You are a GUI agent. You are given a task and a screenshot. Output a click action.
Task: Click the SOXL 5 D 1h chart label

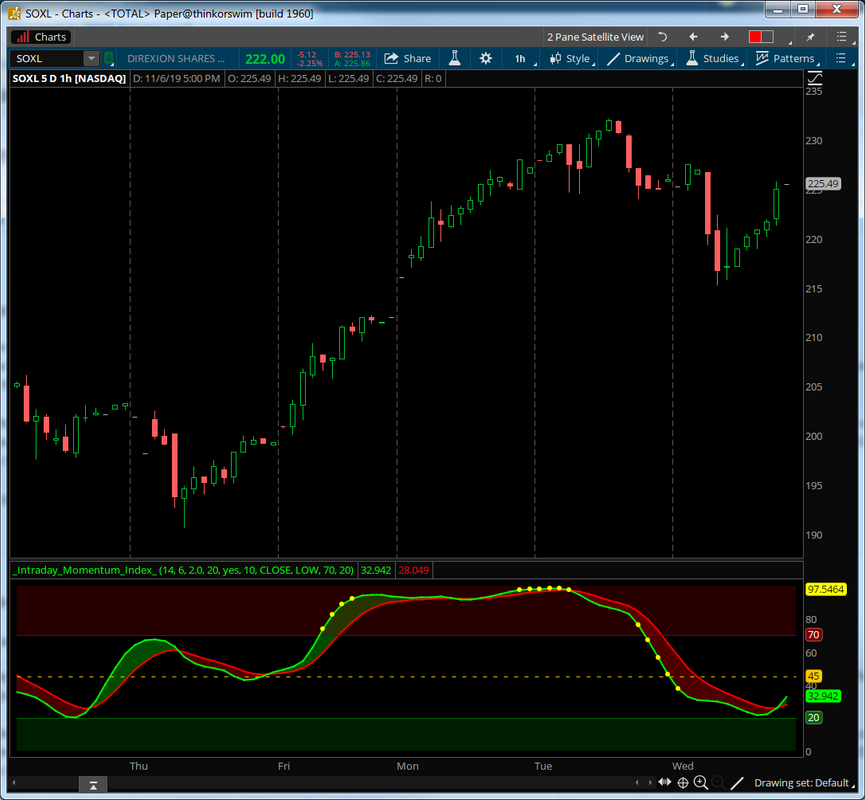69,78
